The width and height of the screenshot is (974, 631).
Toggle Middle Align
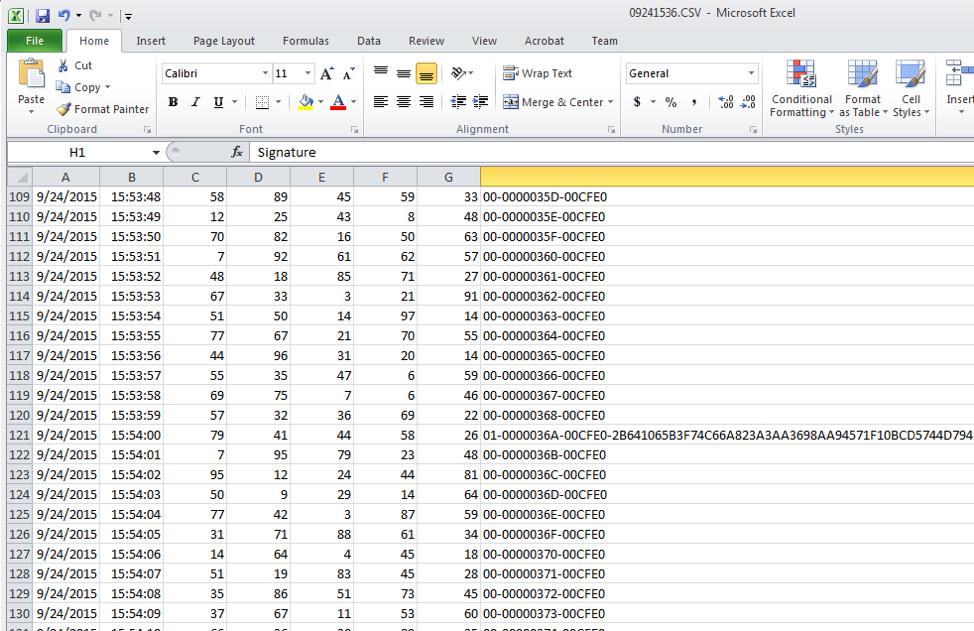point(404,73)
